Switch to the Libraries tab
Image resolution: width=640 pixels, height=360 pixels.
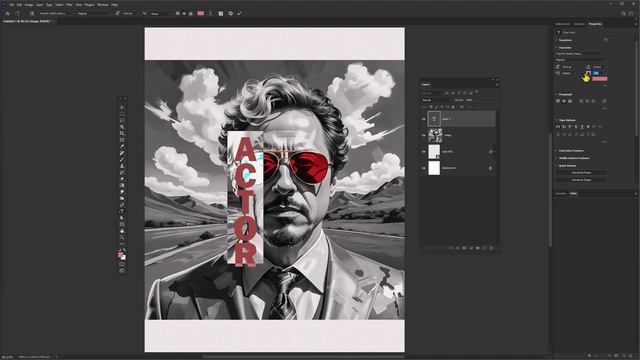coord(579,24)
